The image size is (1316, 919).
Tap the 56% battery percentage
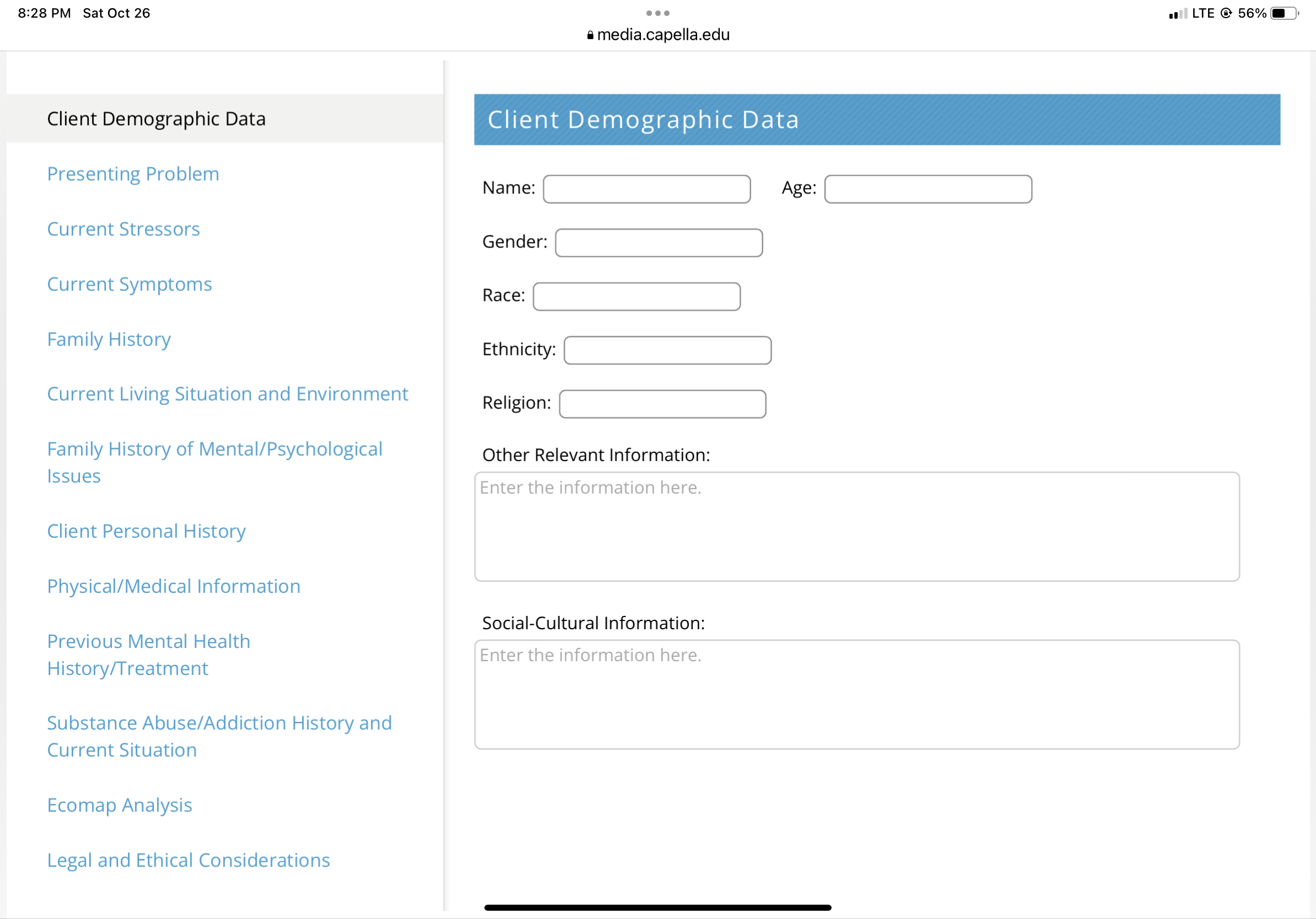click(x=1252, y=13)
